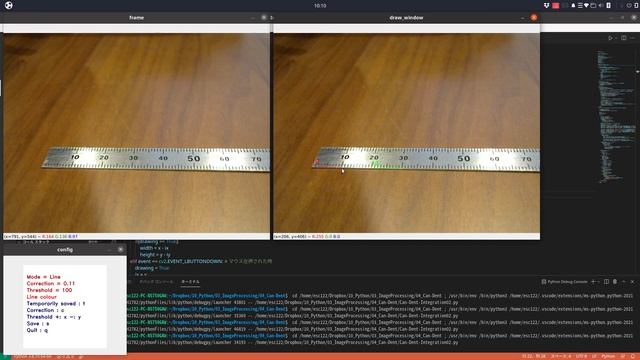The height and width of the screenshot is (360, 640).
Task: Click the 10 mark on the ruler in the frame window
Action: [x=75, y=157]
